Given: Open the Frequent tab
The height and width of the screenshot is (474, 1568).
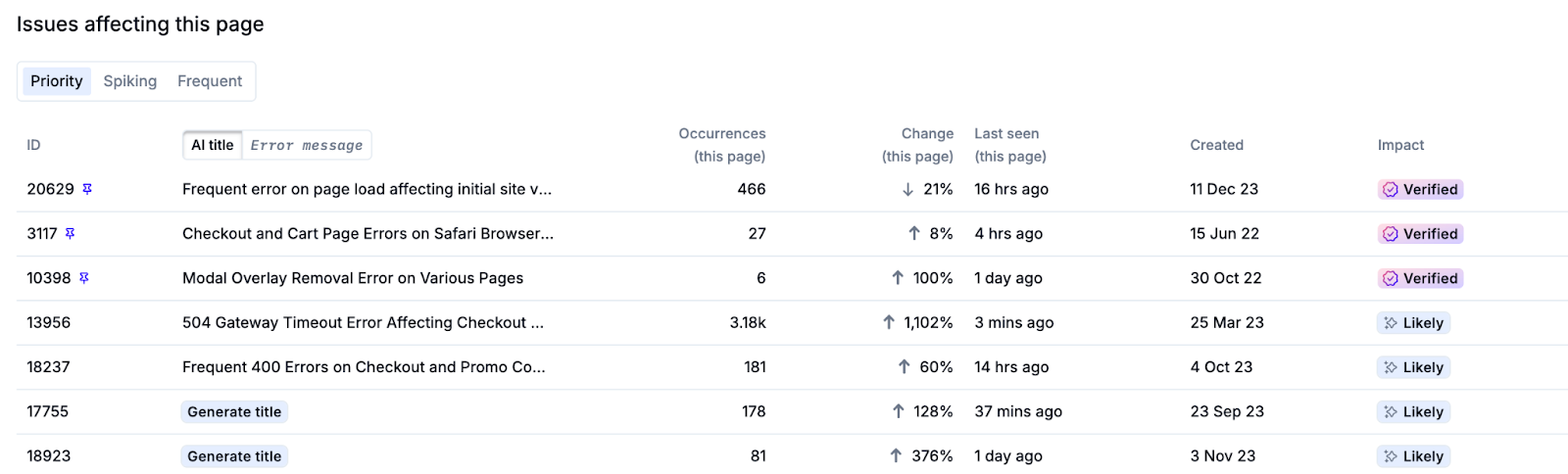Looking at the screenshot, I should click(210, 81).
